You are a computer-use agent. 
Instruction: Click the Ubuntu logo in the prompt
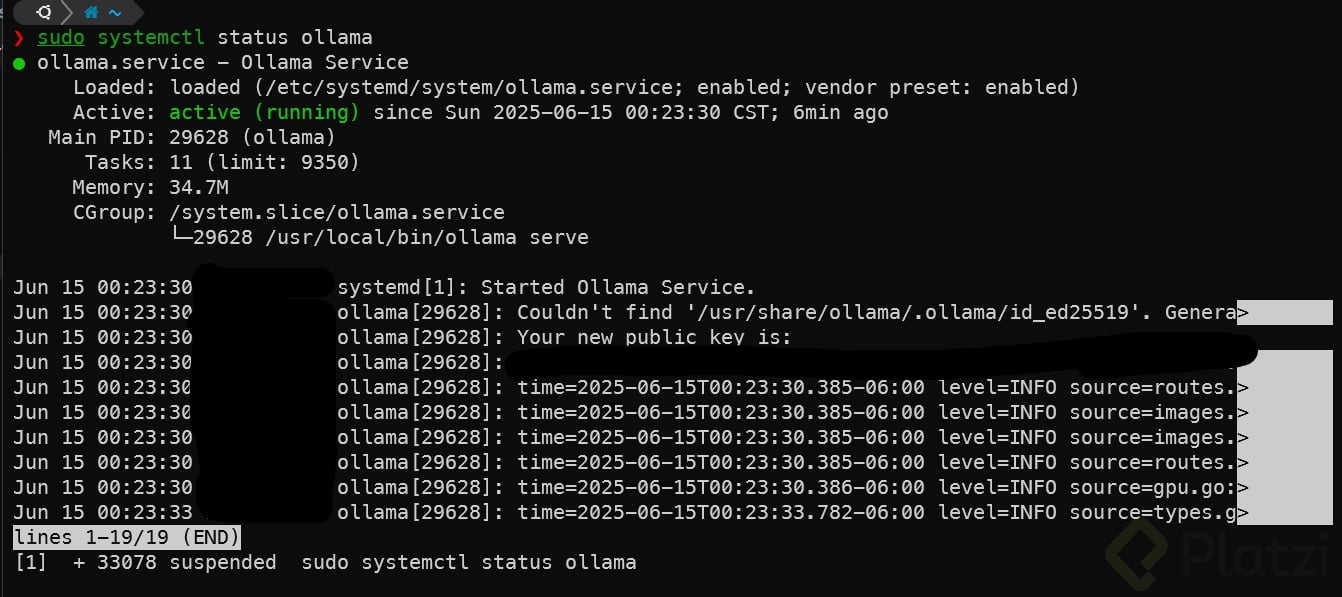[44, 13]
